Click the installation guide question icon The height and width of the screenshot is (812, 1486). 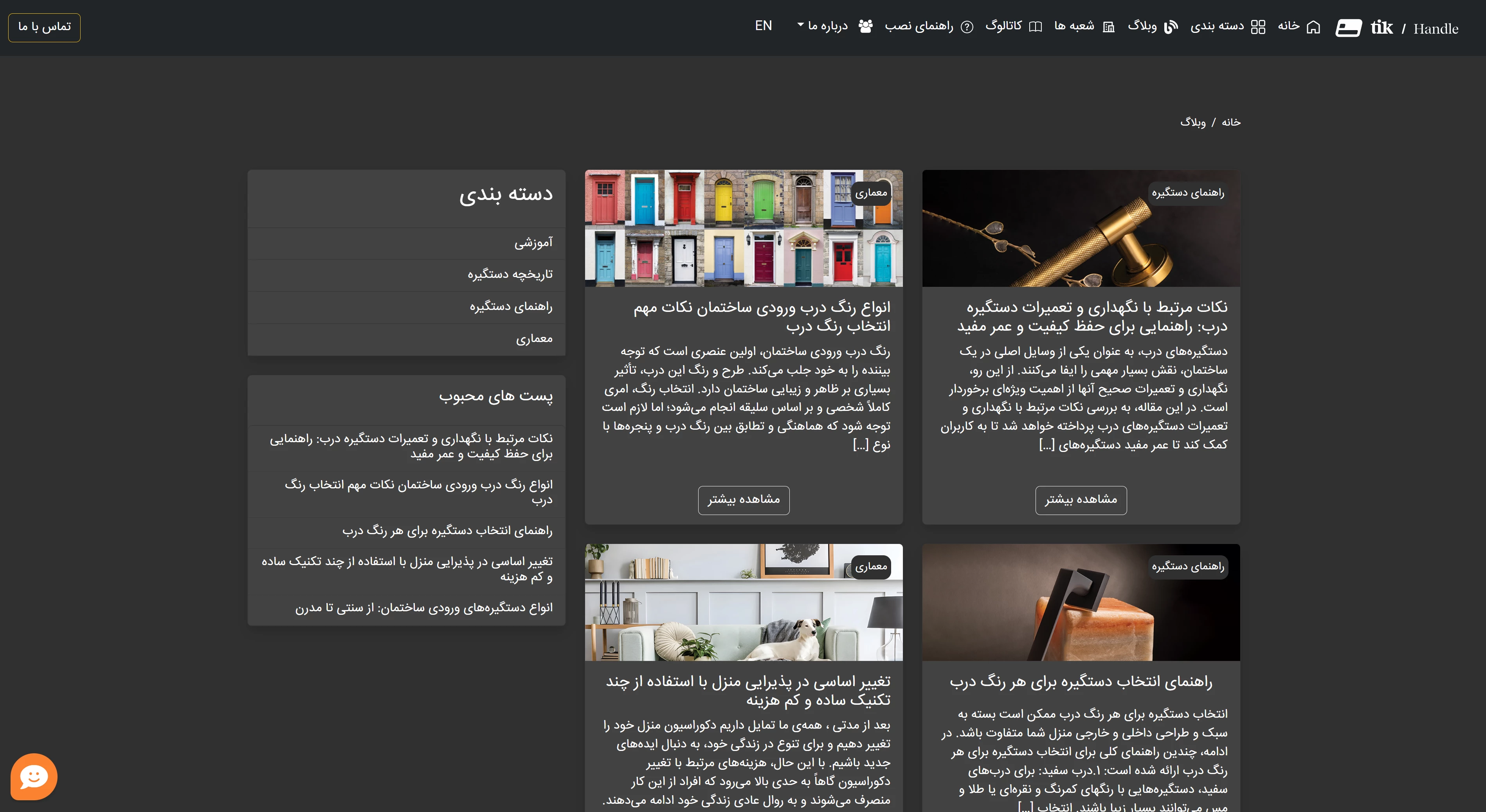pyautogui.click(x=967, y=27)
